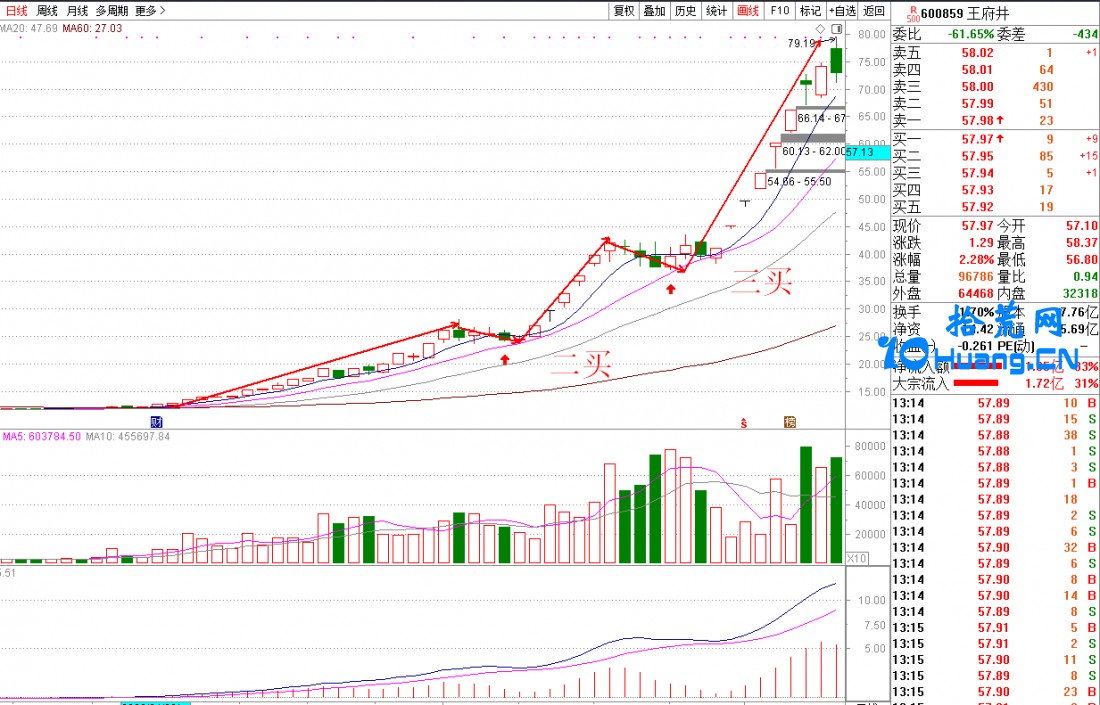Click the 标记 mark button
The image size is (1100, 705).
coord(810,11)
